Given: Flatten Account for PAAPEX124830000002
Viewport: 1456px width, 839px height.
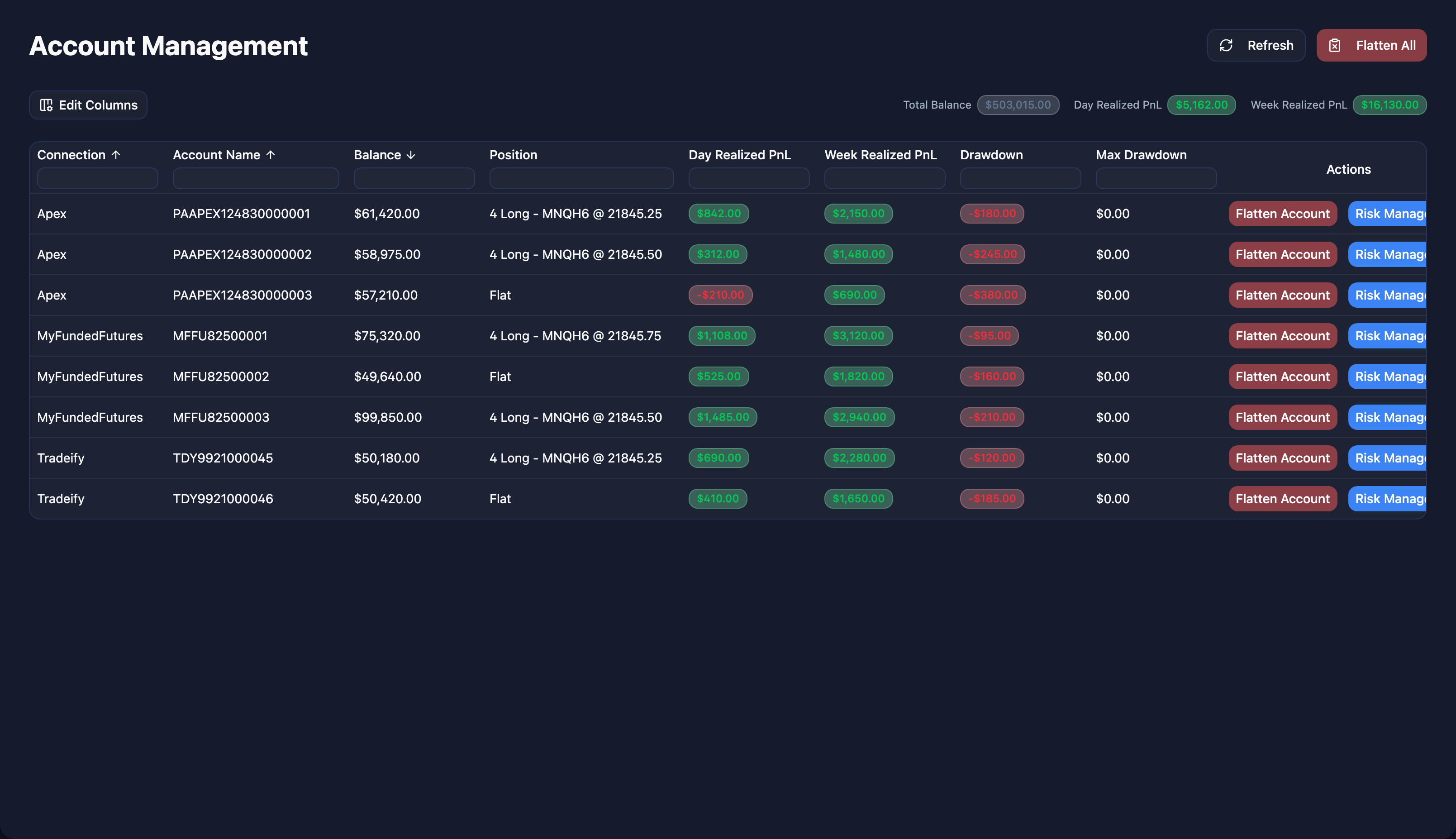Looking at the screenshot, I should 1283,255.
